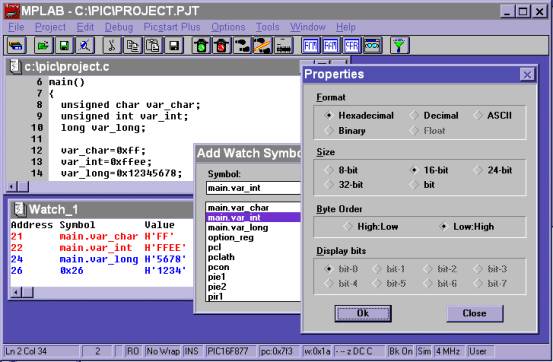Open the File menu
The height and width of the screenshot is (362, 553).
tap(16, 27)
